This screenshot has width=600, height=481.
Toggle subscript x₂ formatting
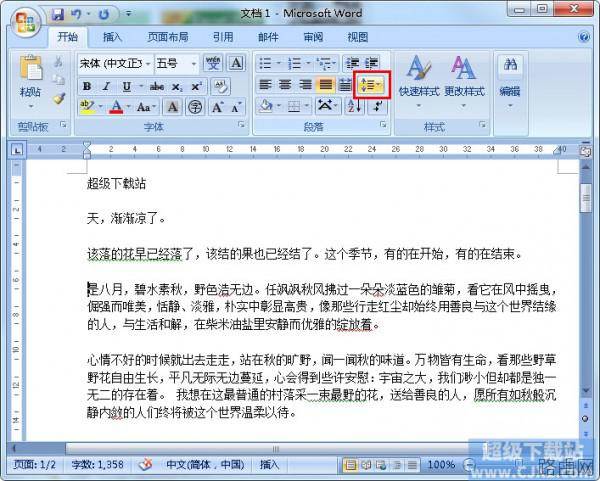tap(177, 87)
